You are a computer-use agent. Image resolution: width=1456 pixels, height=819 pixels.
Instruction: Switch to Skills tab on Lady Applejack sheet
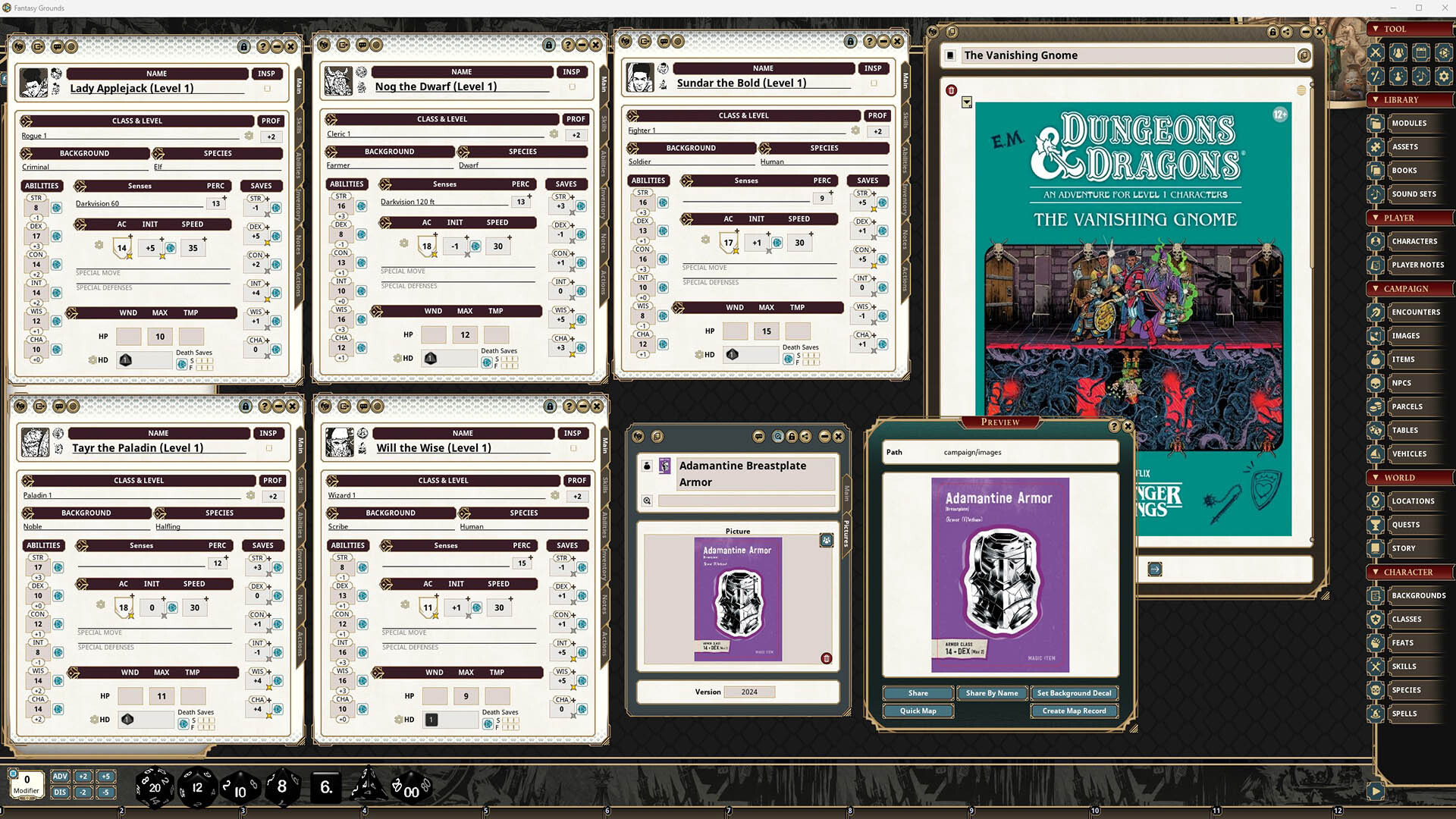click(x=300, y=125)
